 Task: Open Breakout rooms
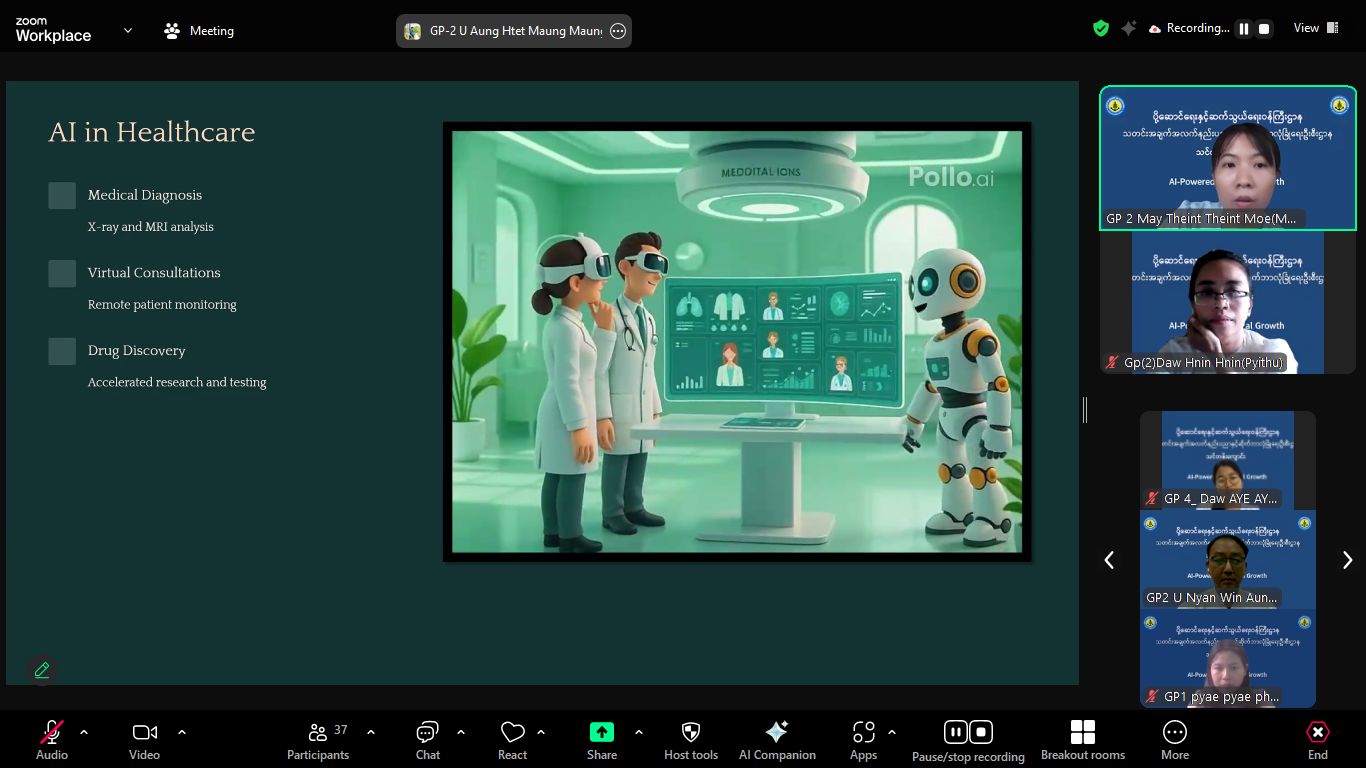tap(1082, 740)
